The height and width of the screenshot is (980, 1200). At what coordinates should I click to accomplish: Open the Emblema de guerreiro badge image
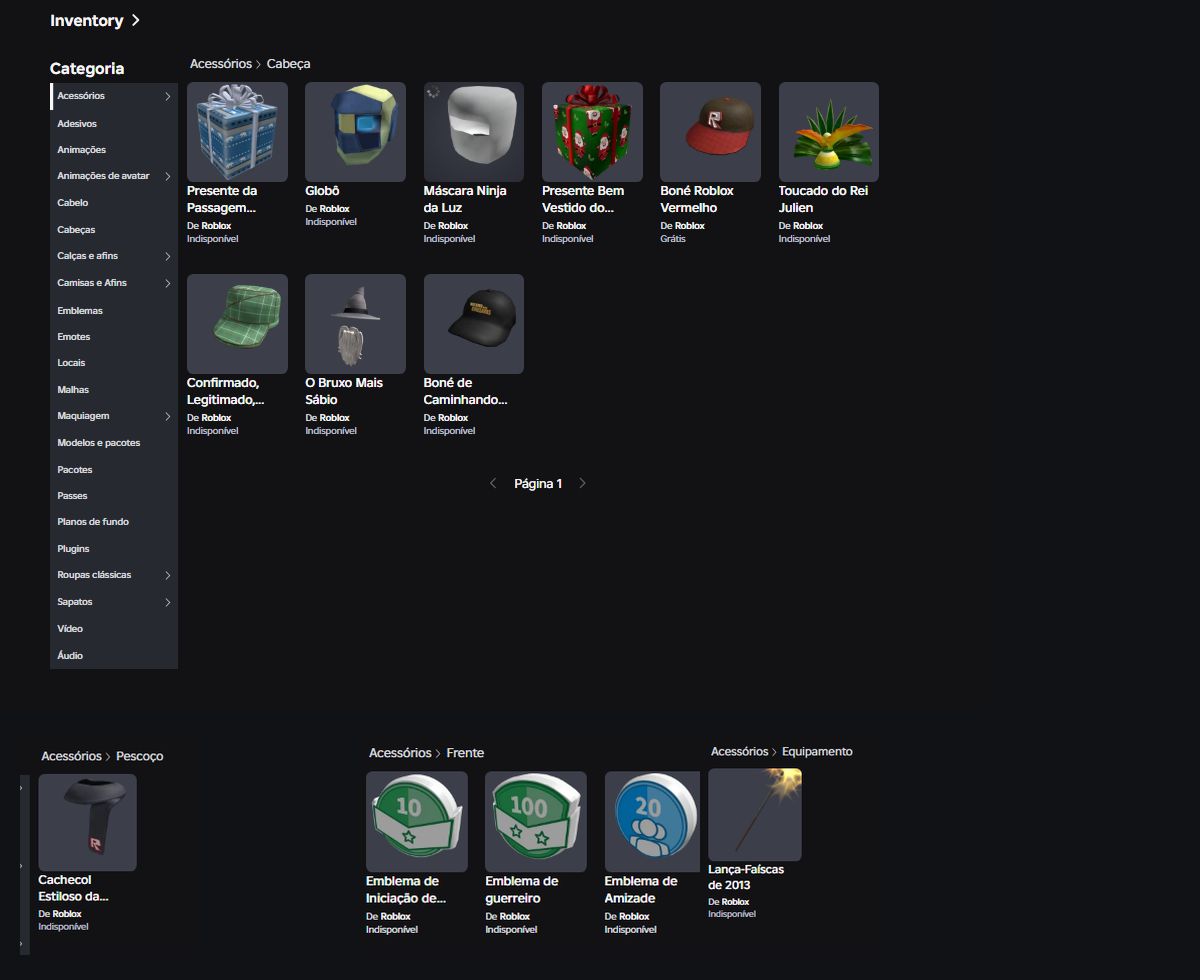point(535,822)
